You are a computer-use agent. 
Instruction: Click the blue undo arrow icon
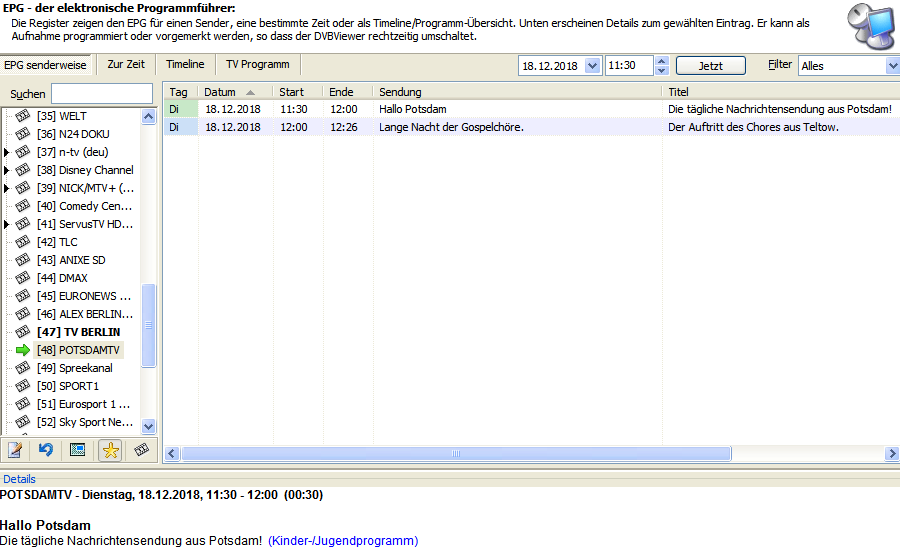[x=46, y=450]
